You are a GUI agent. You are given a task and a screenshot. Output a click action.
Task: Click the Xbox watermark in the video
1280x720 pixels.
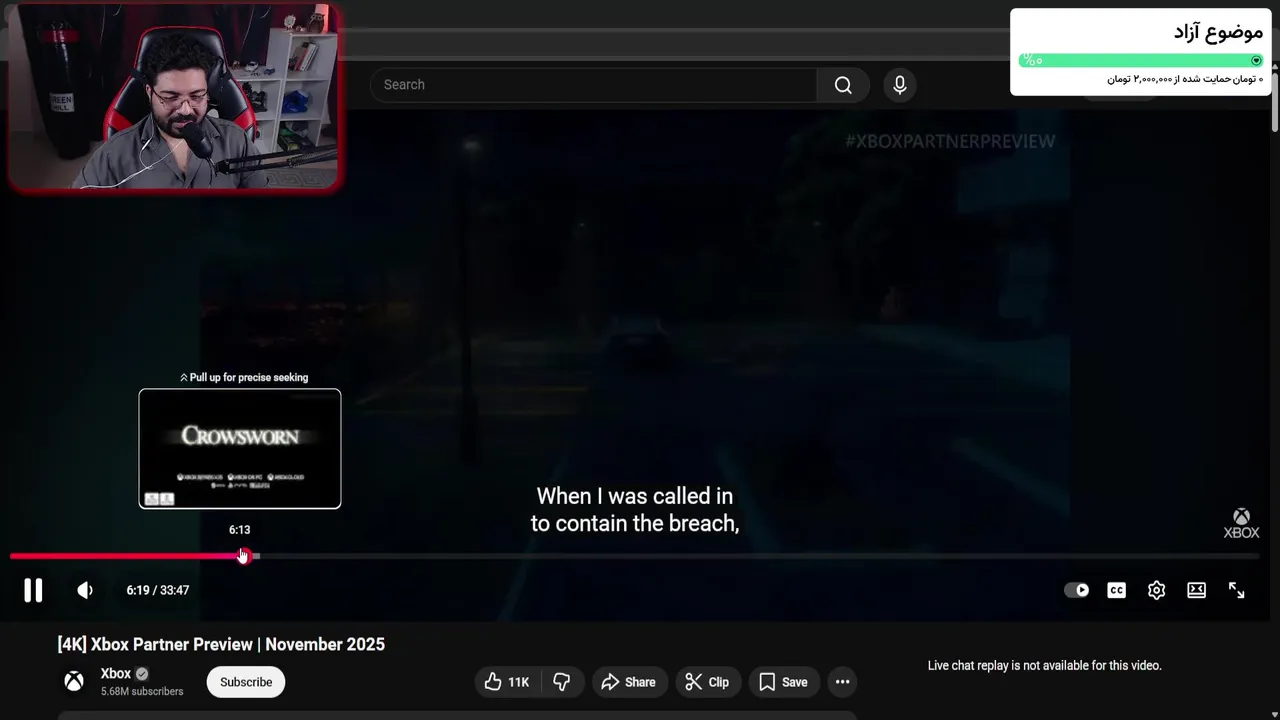(1241, 523)
